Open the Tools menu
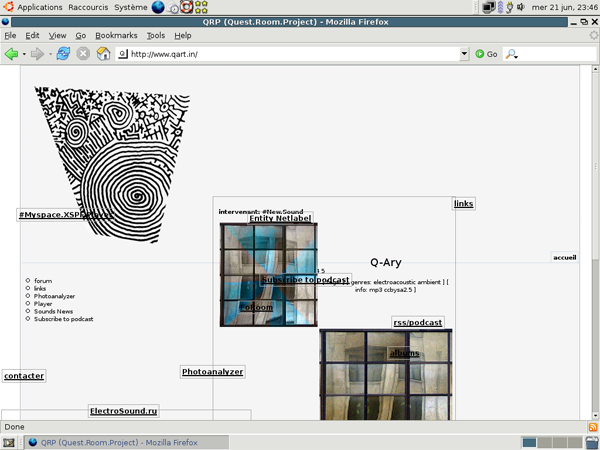Image resolution: width=600 pixels, height=450 pixels. 155,35
